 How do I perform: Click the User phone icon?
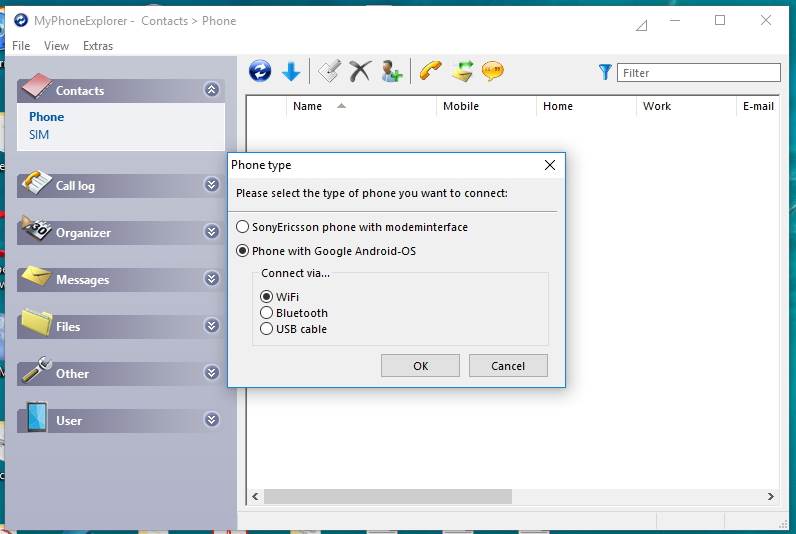click(37, 417)
